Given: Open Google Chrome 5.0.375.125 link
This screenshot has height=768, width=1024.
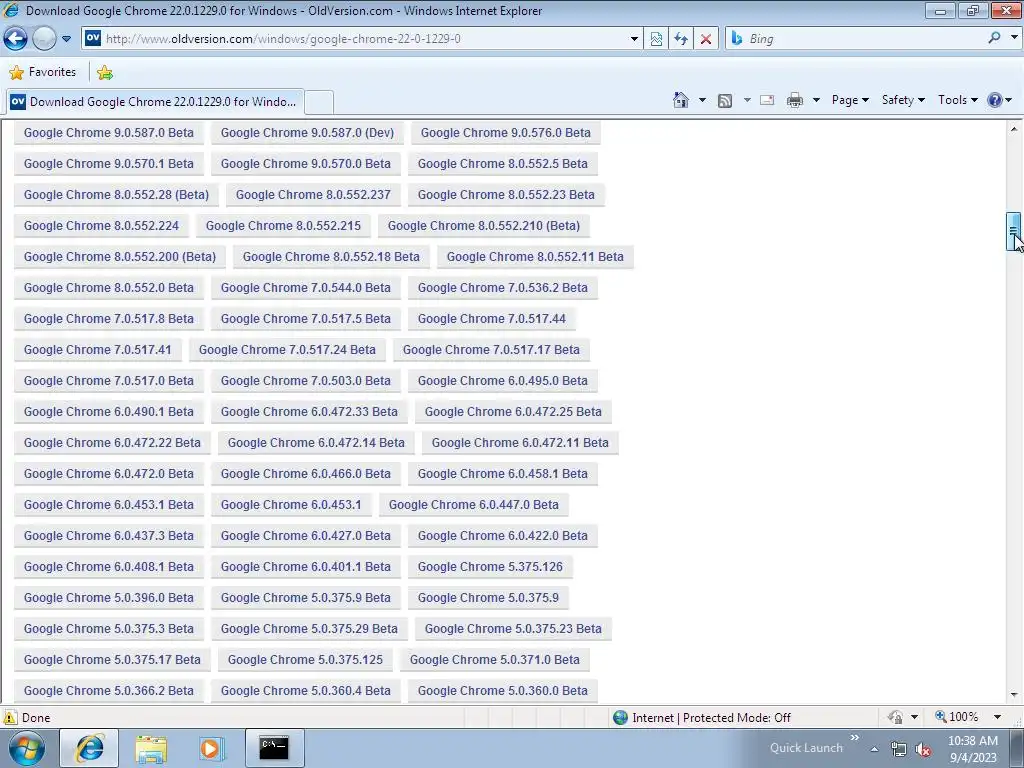Looking at the screenshot, I should point(305,660).
